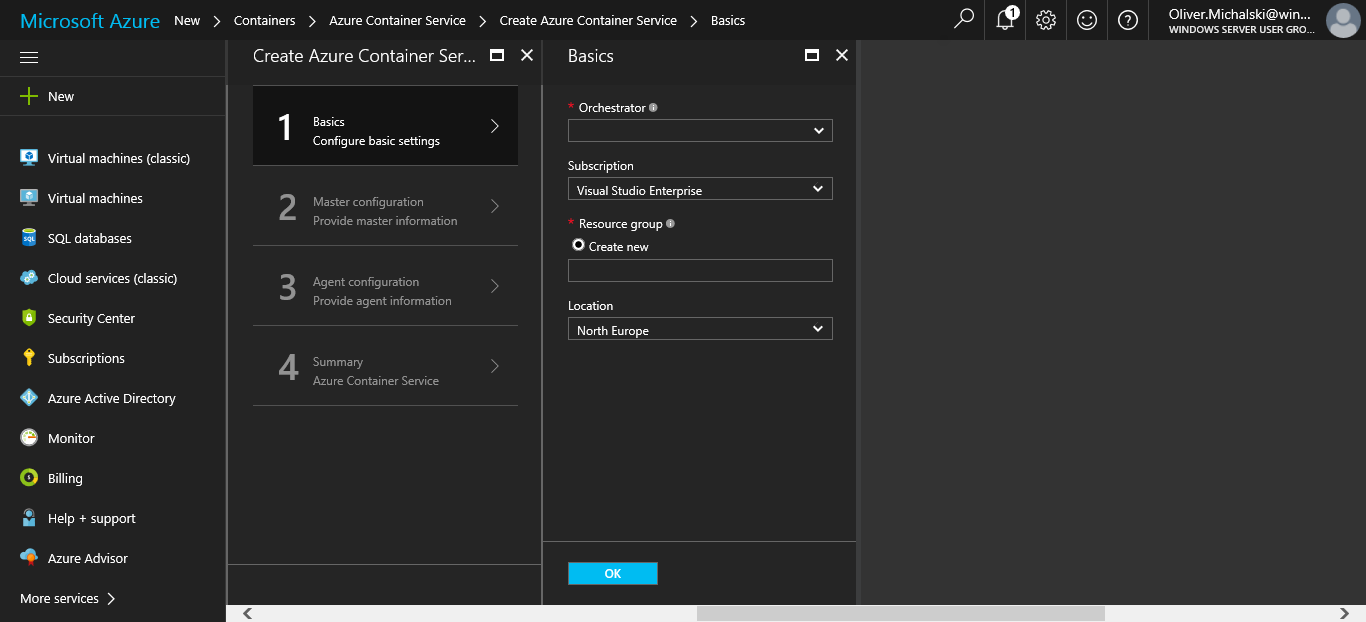The height and width of the screenshot is (622, 1366).
Task: Expand the Agent configuration step chevron
Action: click(x=495, y=286)
